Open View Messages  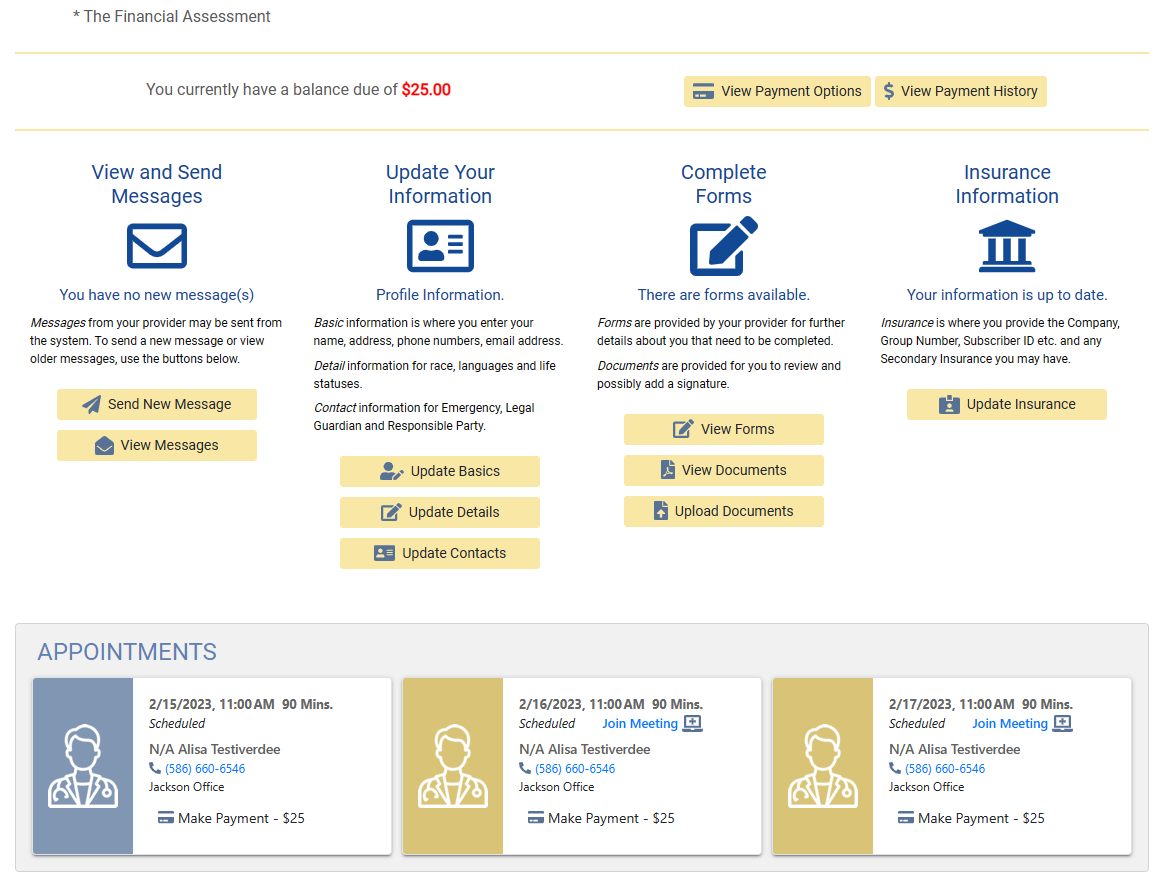tap(156, 445)
